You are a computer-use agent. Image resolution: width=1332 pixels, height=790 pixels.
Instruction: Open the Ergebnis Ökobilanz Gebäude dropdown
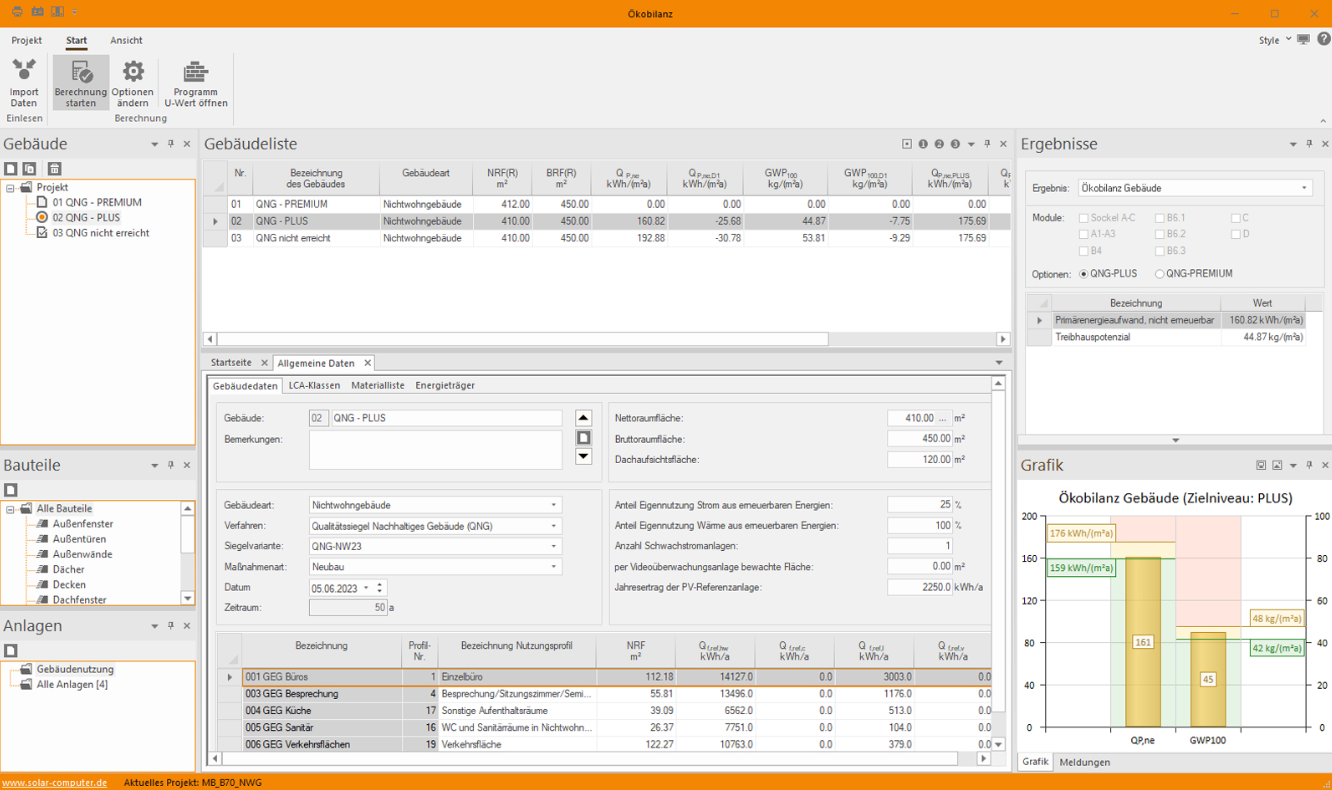(x=1304, y=188)
